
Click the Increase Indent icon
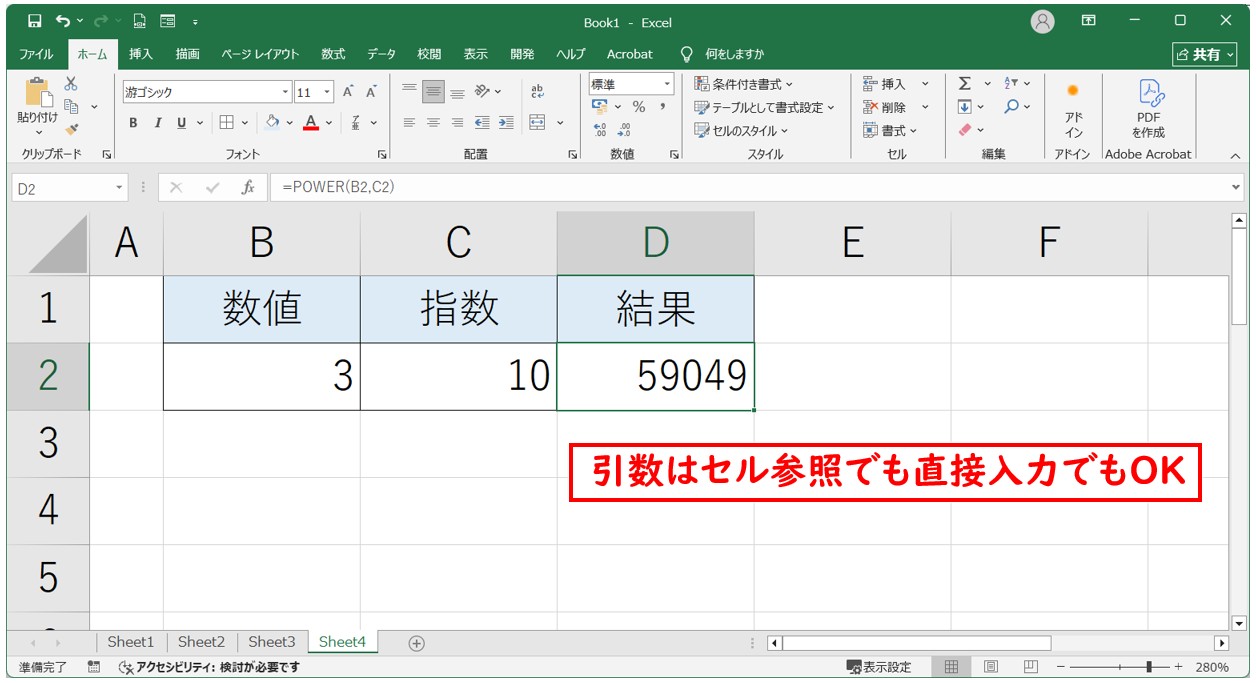click(506, 123)
